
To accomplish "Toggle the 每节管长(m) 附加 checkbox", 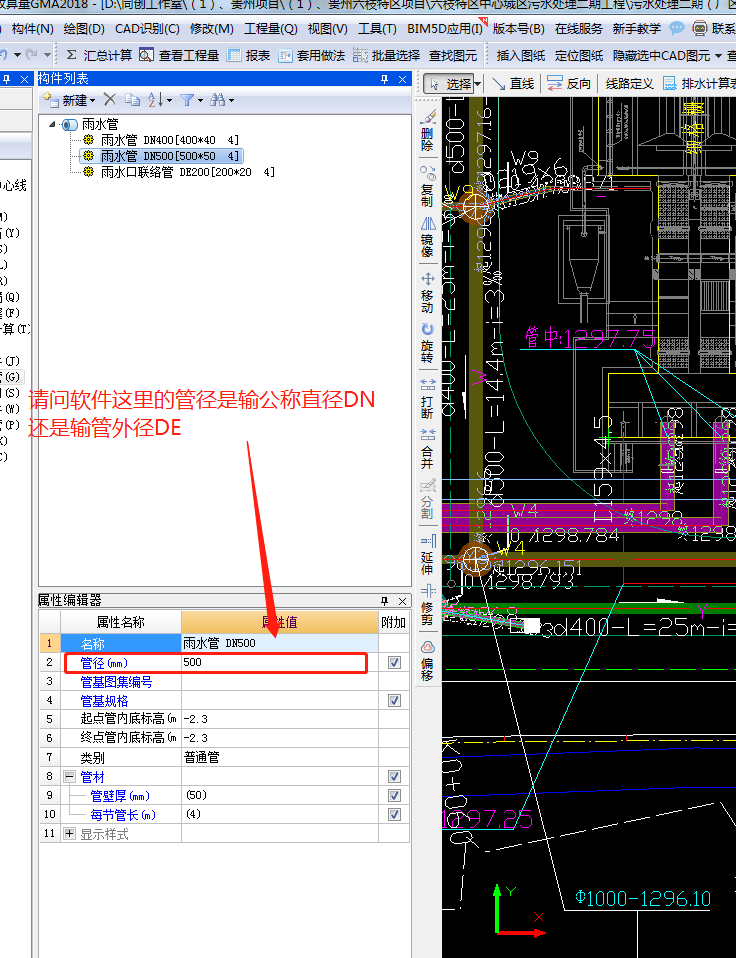I will point(395,814).
